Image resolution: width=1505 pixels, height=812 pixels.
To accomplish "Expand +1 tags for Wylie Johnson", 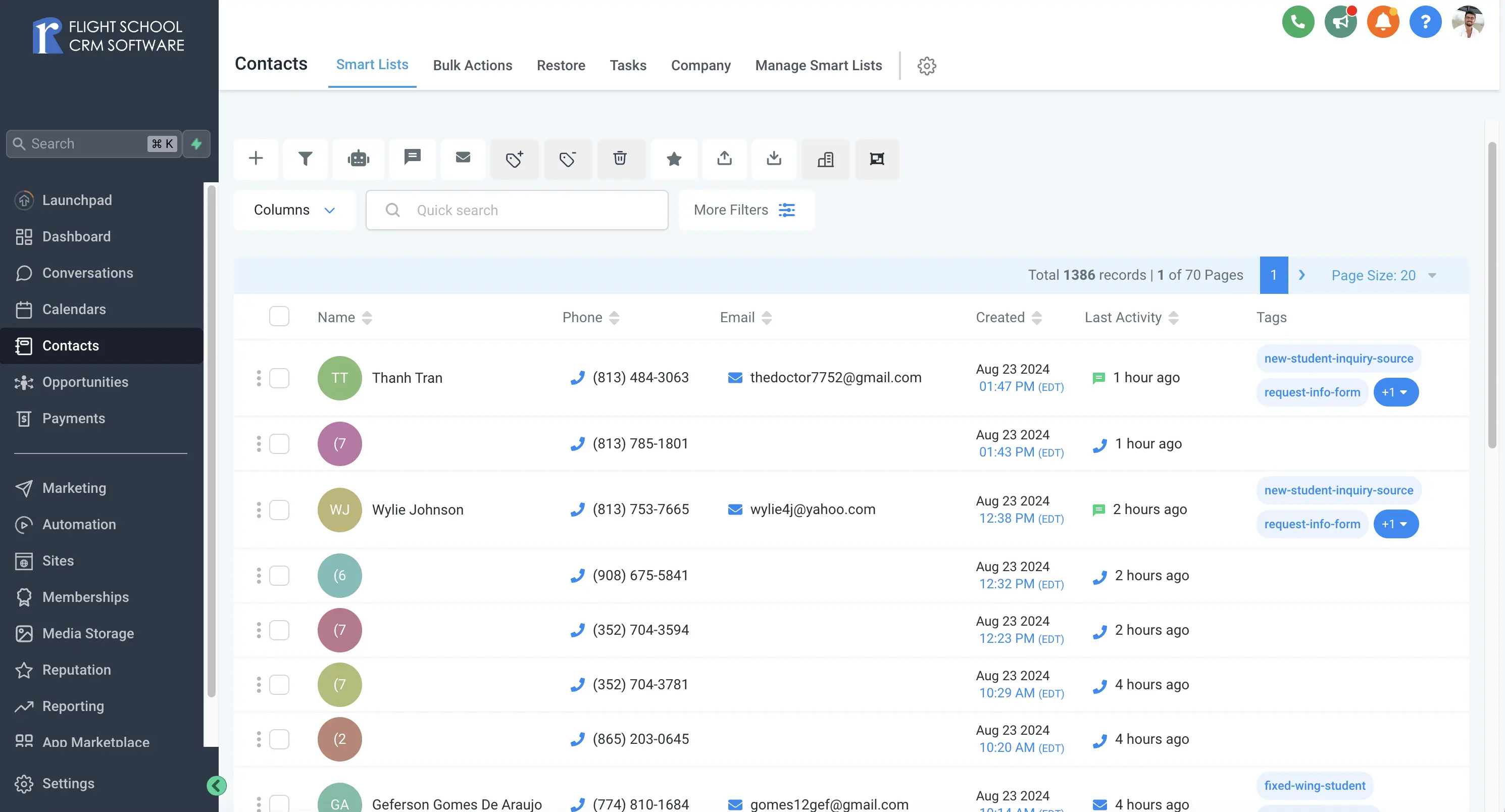I will 1396,524.
